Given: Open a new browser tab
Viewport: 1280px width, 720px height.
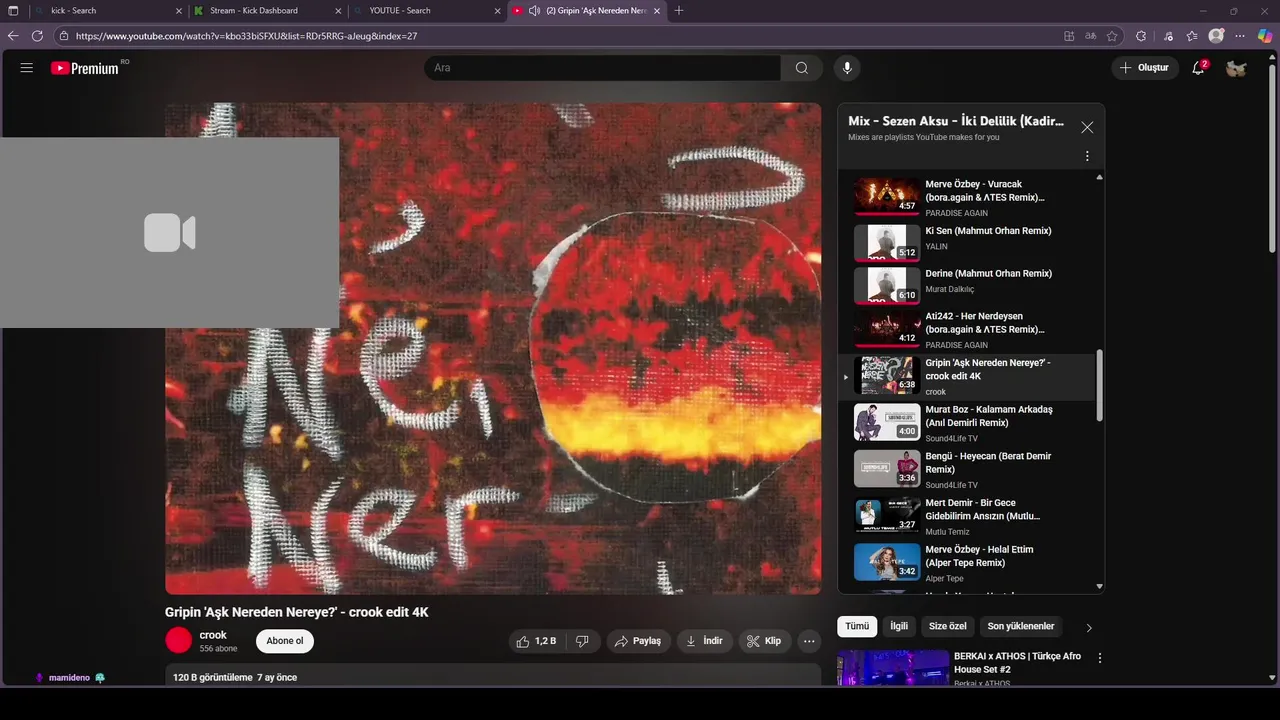Looking at the screenshot, I should click(679, 11).
